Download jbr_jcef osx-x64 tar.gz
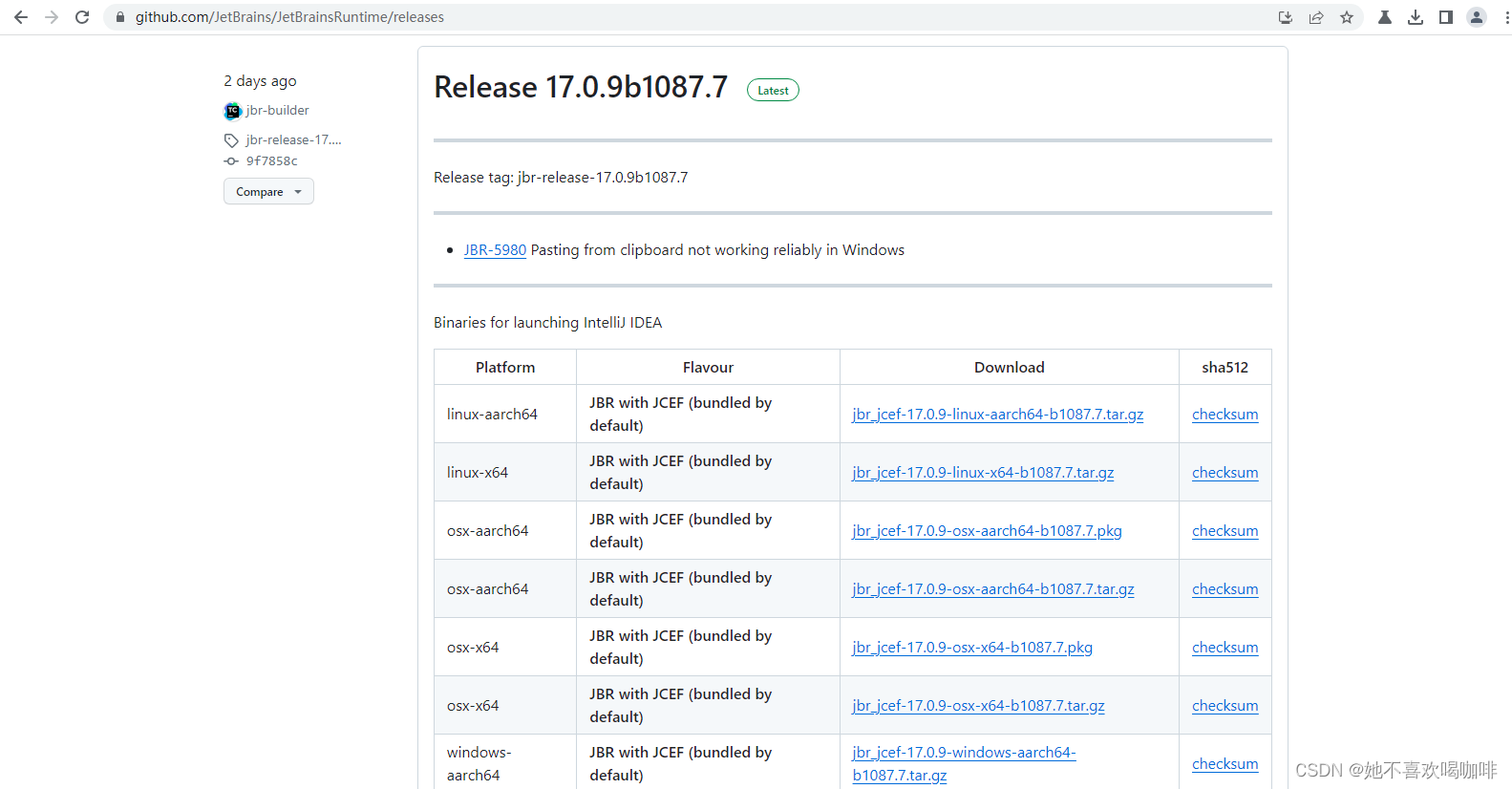Viewport: 1512px width, 789px height. tap(978, 706)
